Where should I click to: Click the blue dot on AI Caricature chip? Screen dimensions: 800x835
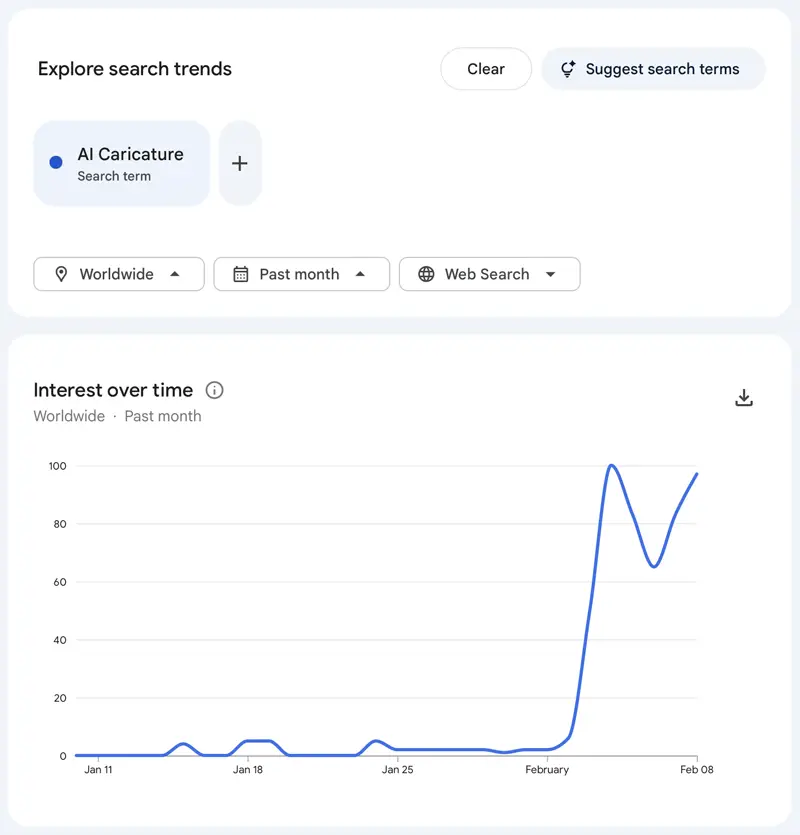tap(55, 162)
